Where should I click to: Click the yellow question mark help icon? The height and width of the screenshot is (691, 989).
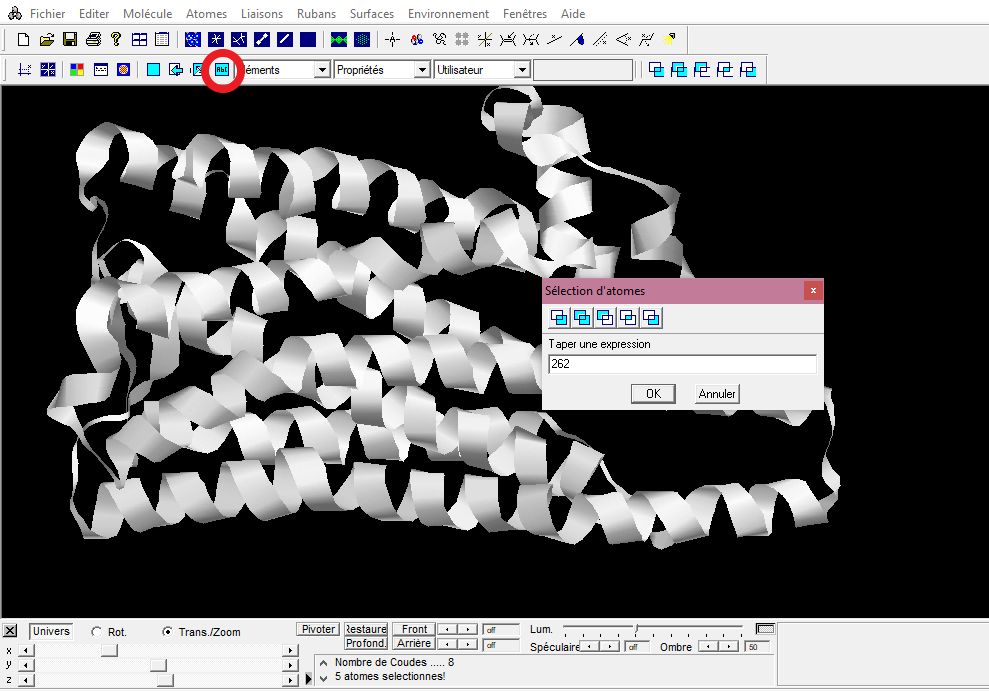[x=116, y=40]
